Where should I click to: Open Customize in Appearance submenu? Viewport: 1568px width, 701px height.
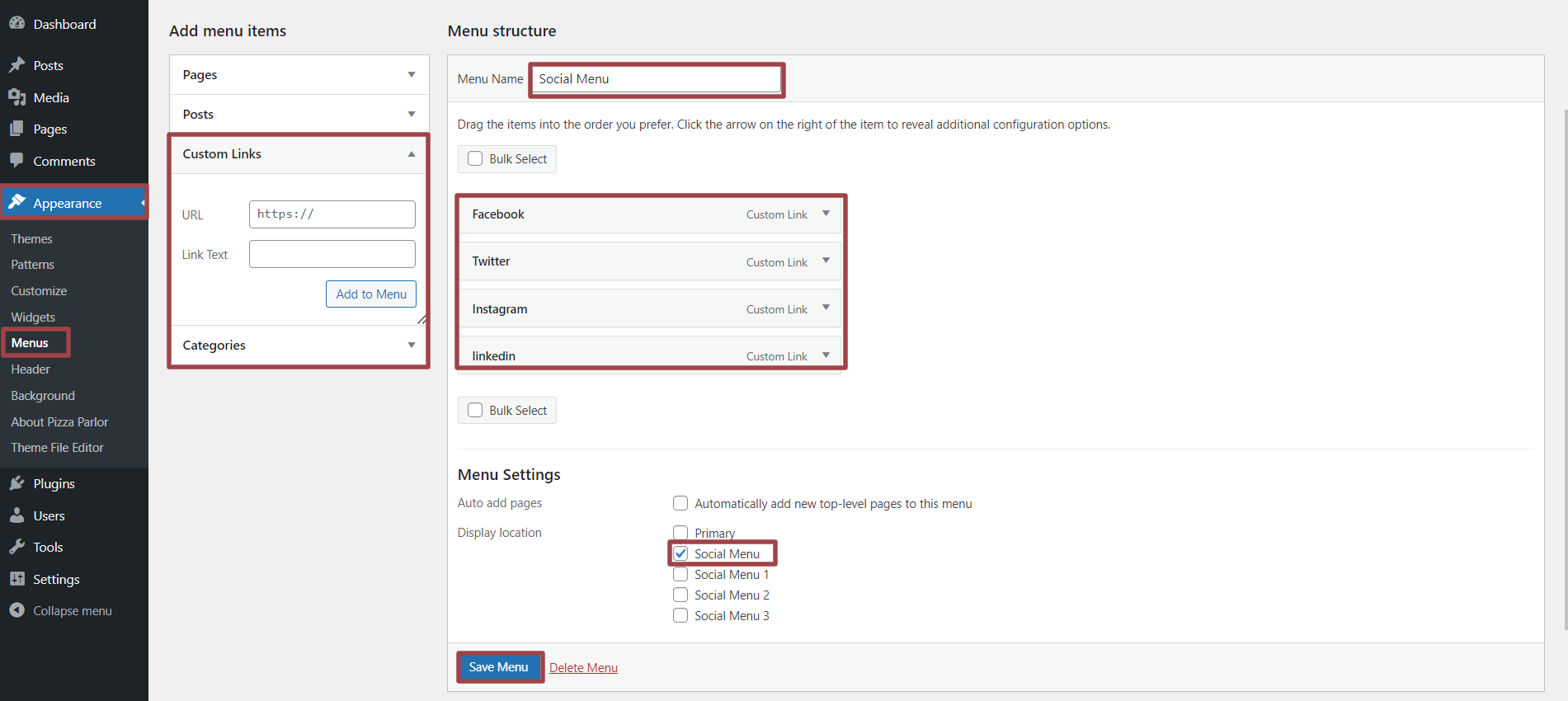(x=39, y=291)
